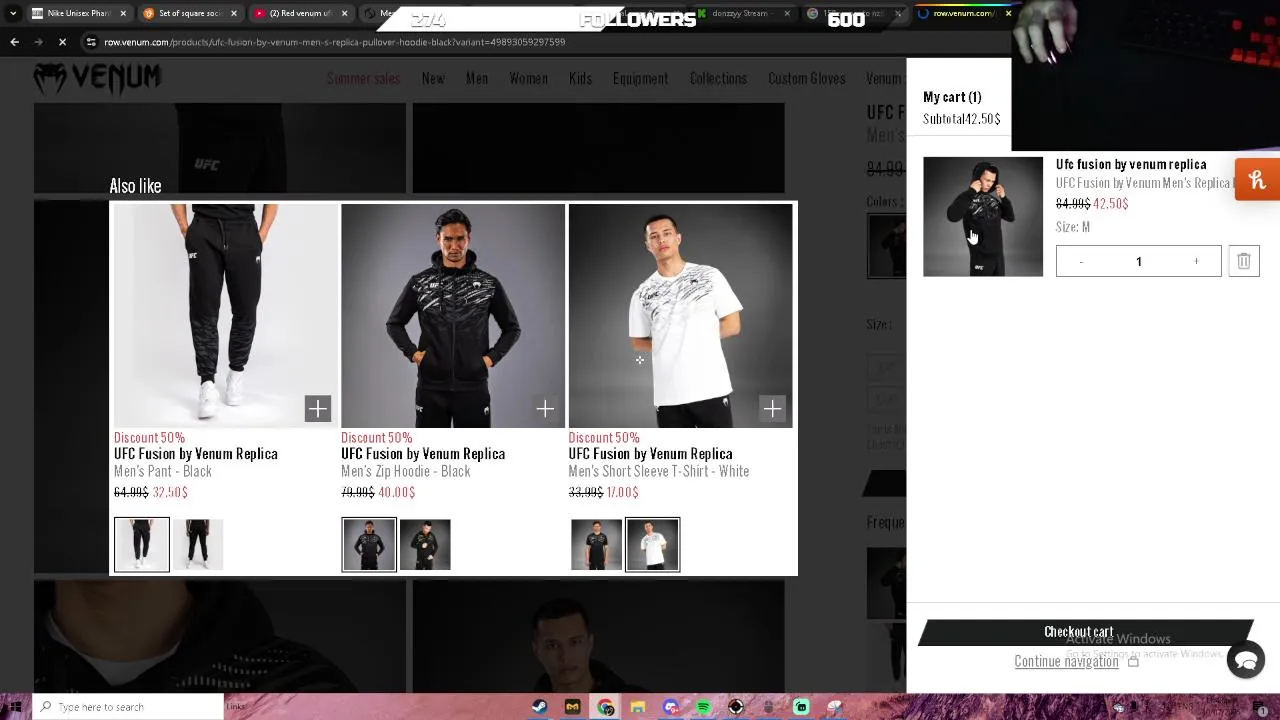Click Continue navigation link
Image resolution: width=1280 pixels, height=720 pixels.
[x=1066, y=661]
